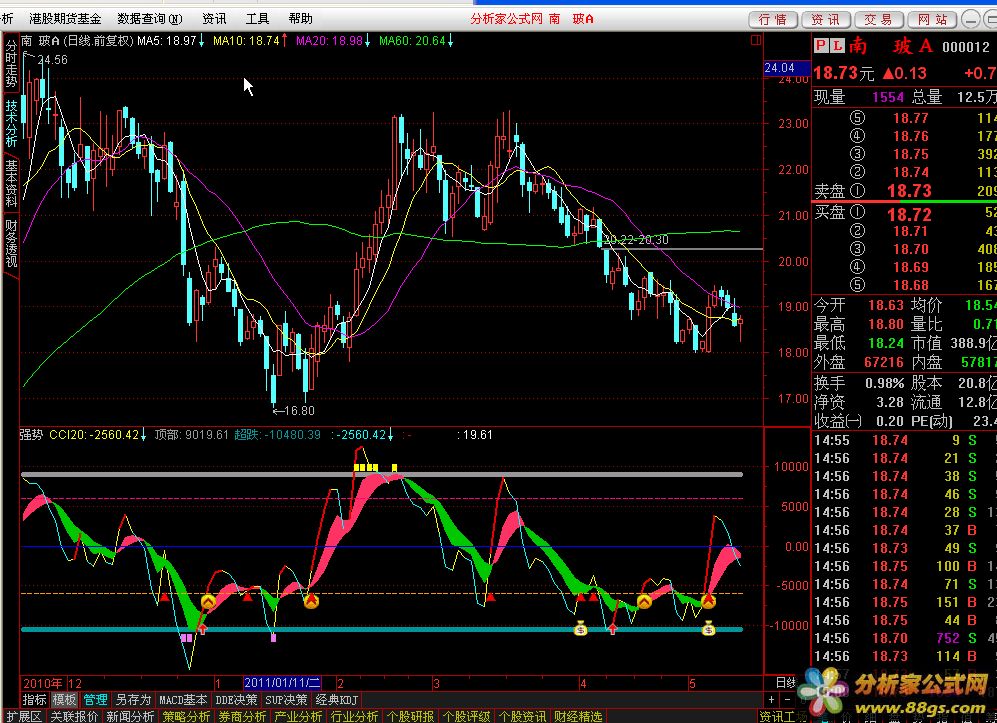The height and width of the screenshot is (723, 997).
Task: Click the 2011/01/11/二 date marker on timeline
Action: click(x=282, y=683)
